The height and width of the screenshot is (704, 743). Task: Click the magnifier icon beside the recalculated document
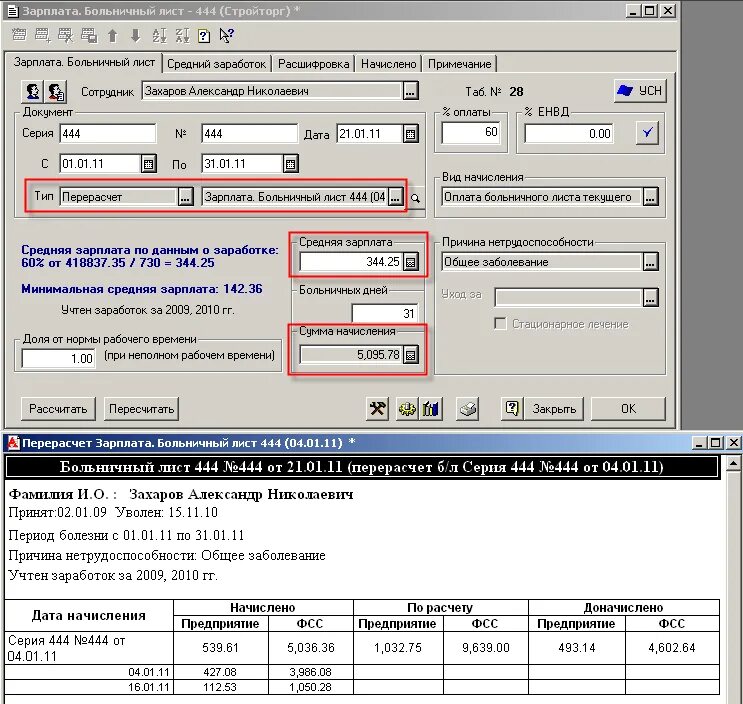tap(416, 199)
